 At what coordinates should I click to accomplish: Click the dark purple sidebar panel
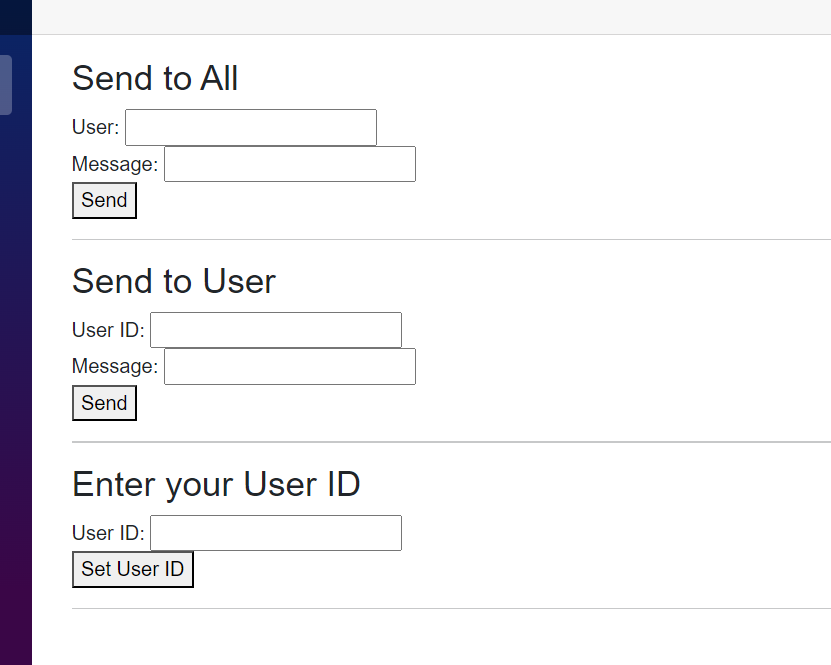coord(16,400)
